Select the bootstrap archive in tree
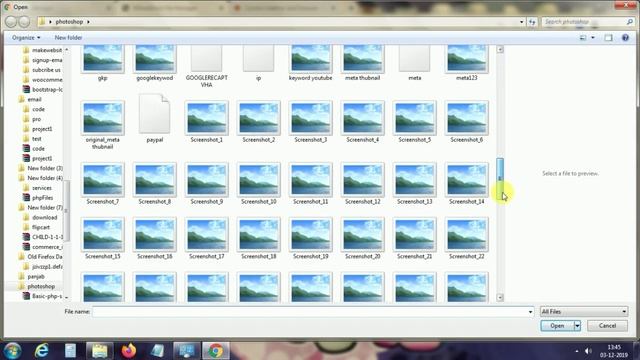 43,89
